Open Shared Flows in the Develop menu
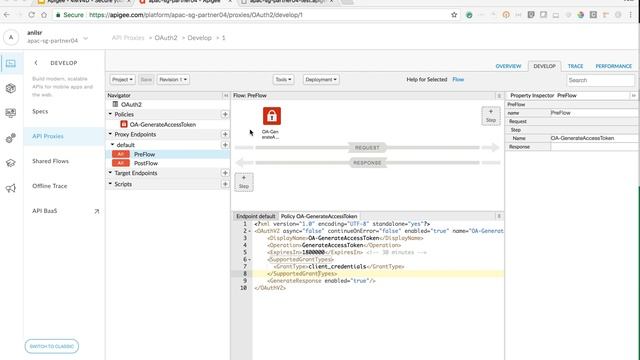 tap(51, 161)
